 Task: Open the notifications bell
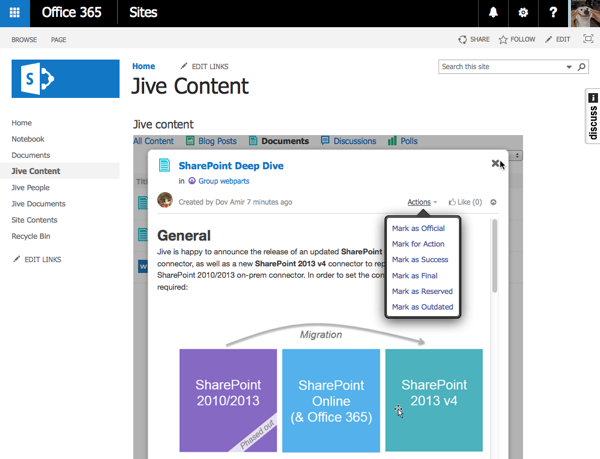(x=493, y=13)
